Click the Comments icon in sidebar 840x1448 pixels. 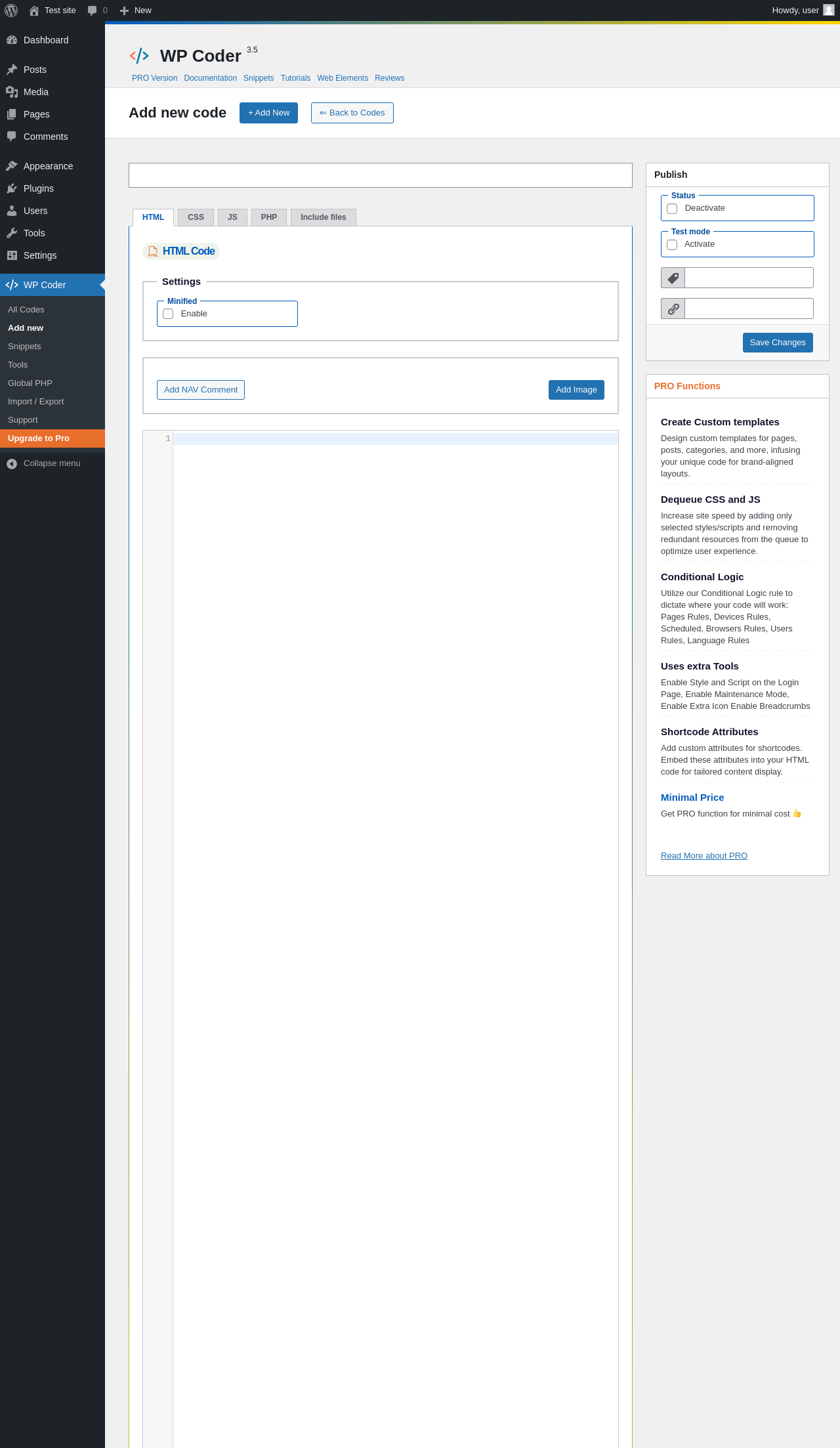pyautogui.click(x=12, y=137)
